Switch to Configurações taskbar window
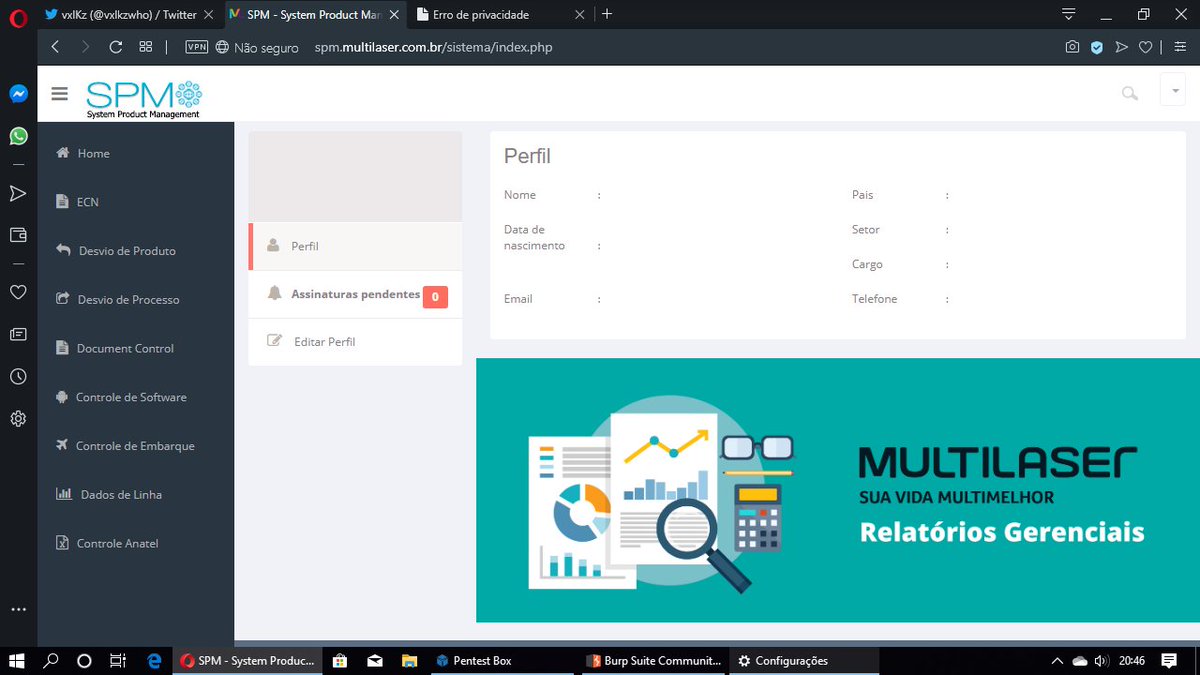This screenshot has height=675, width=1200. 804,660
